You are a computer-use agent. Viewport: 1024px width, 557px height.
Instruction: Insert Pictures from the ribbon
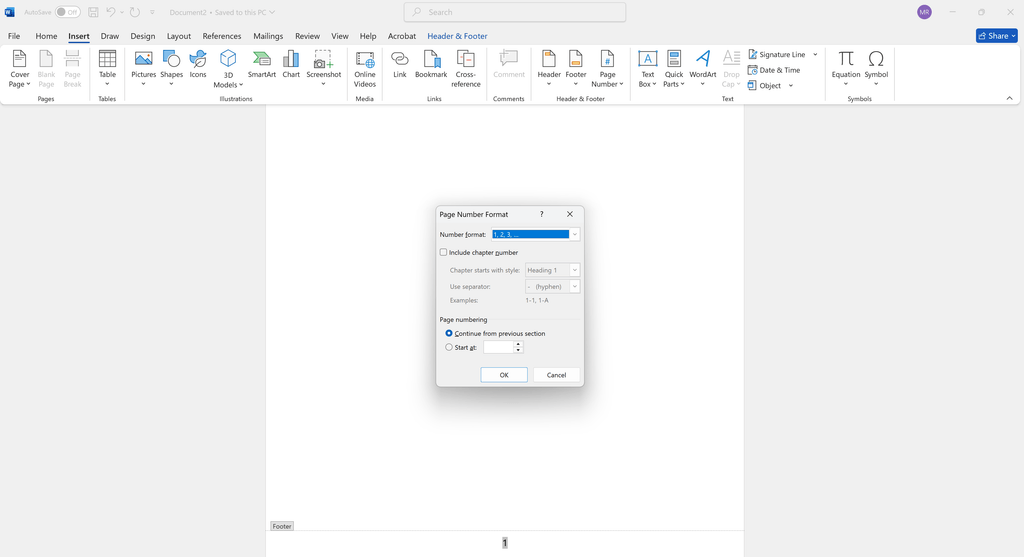point(144,69)
